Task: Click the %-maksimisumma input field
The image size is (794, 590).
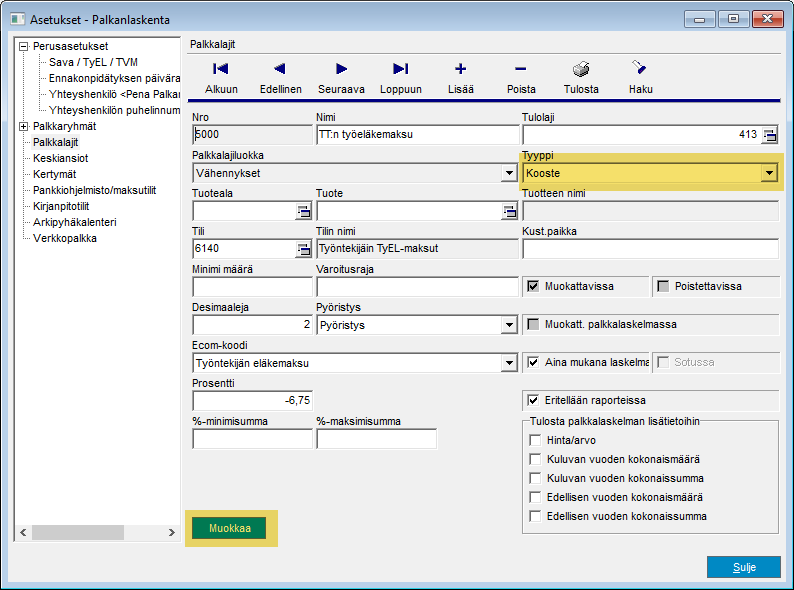Action: [376, 439]
